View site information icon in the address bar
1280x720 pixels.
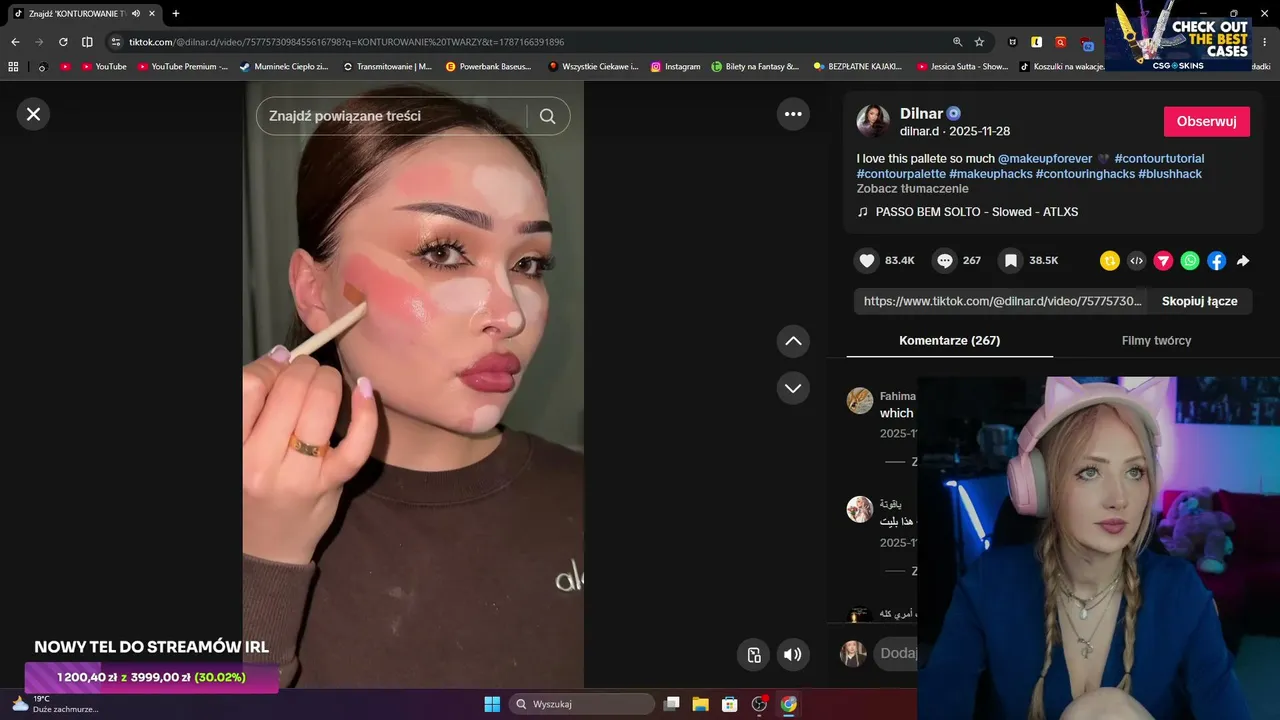[115, 42]
